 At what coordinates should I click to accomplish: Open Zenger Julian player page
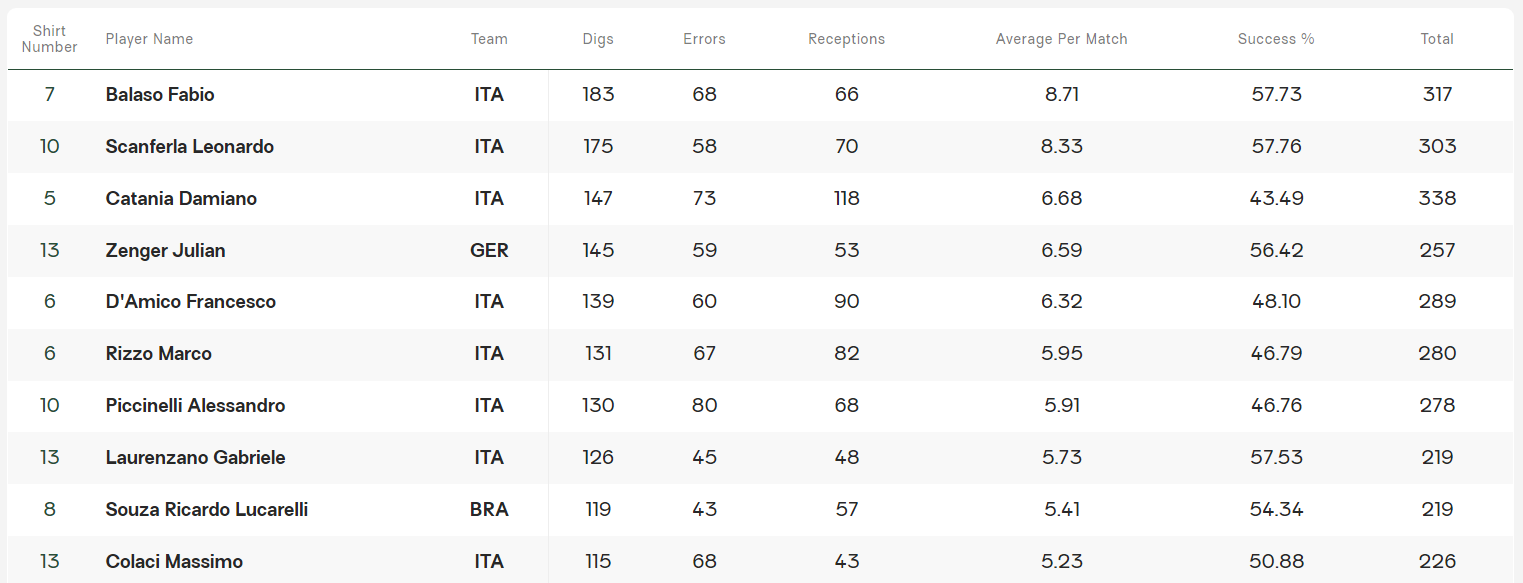(x=165, y=251)
